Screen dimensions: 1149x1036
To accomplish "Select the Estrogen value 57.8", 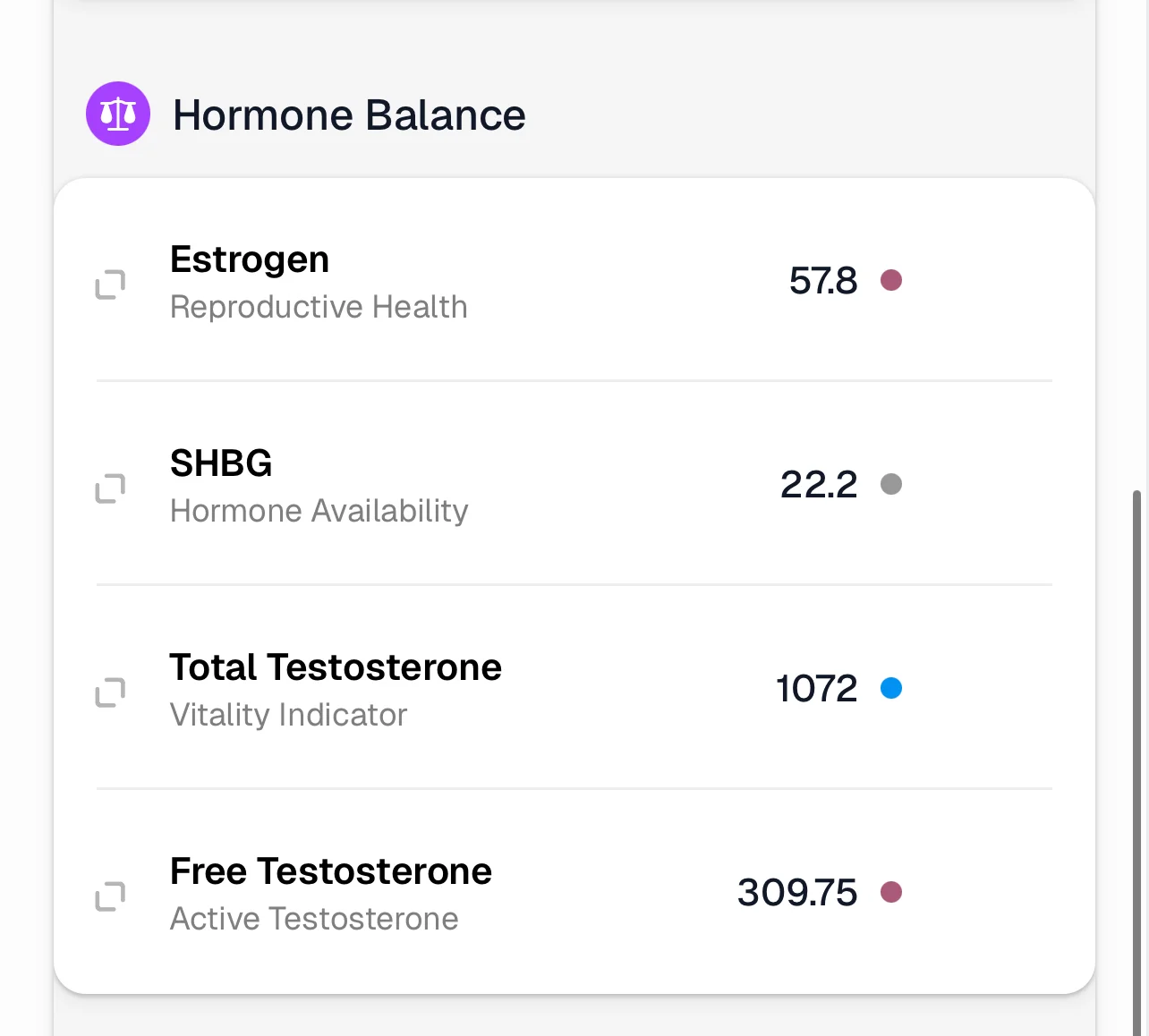I will (x=823, y=281).
